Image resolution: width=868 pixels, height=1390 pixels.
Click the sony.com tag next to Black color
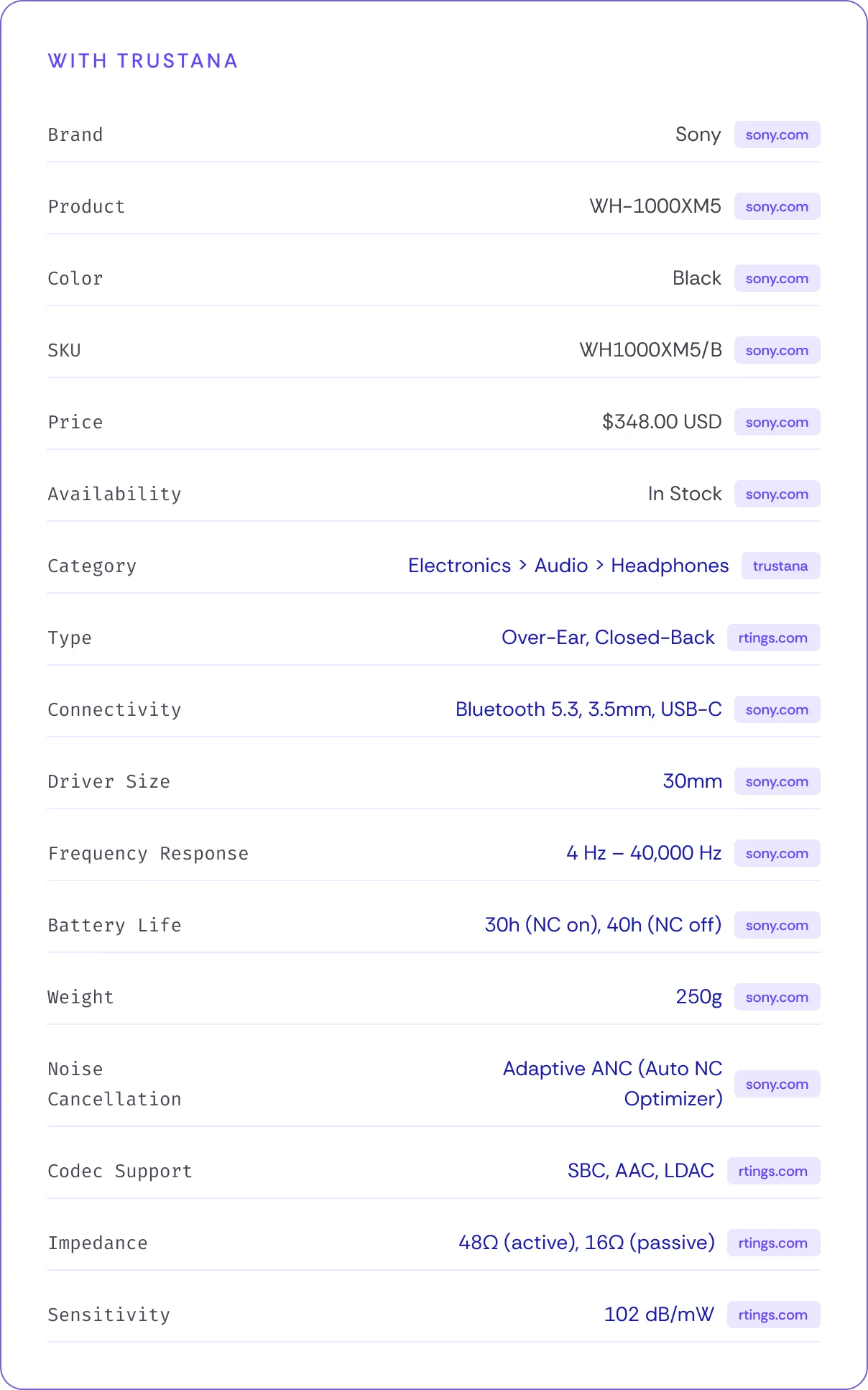pos(777,279)
